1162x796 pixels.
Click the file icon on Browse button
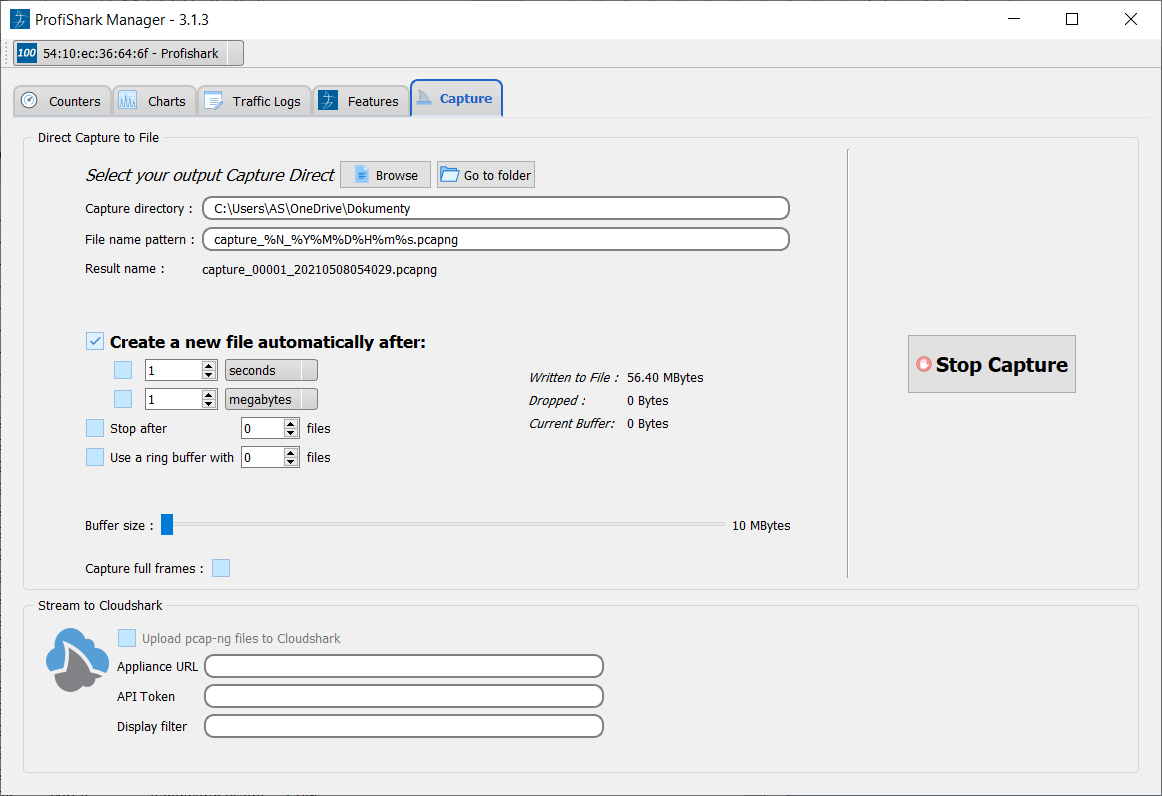tap(362, 175)
